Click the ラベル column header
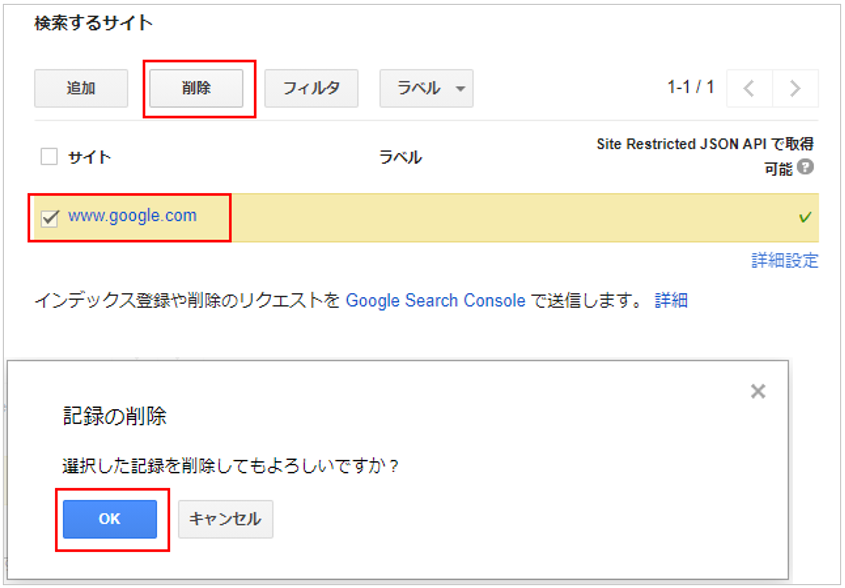Viewport: 845px width, 588px height. click(400, 157)
